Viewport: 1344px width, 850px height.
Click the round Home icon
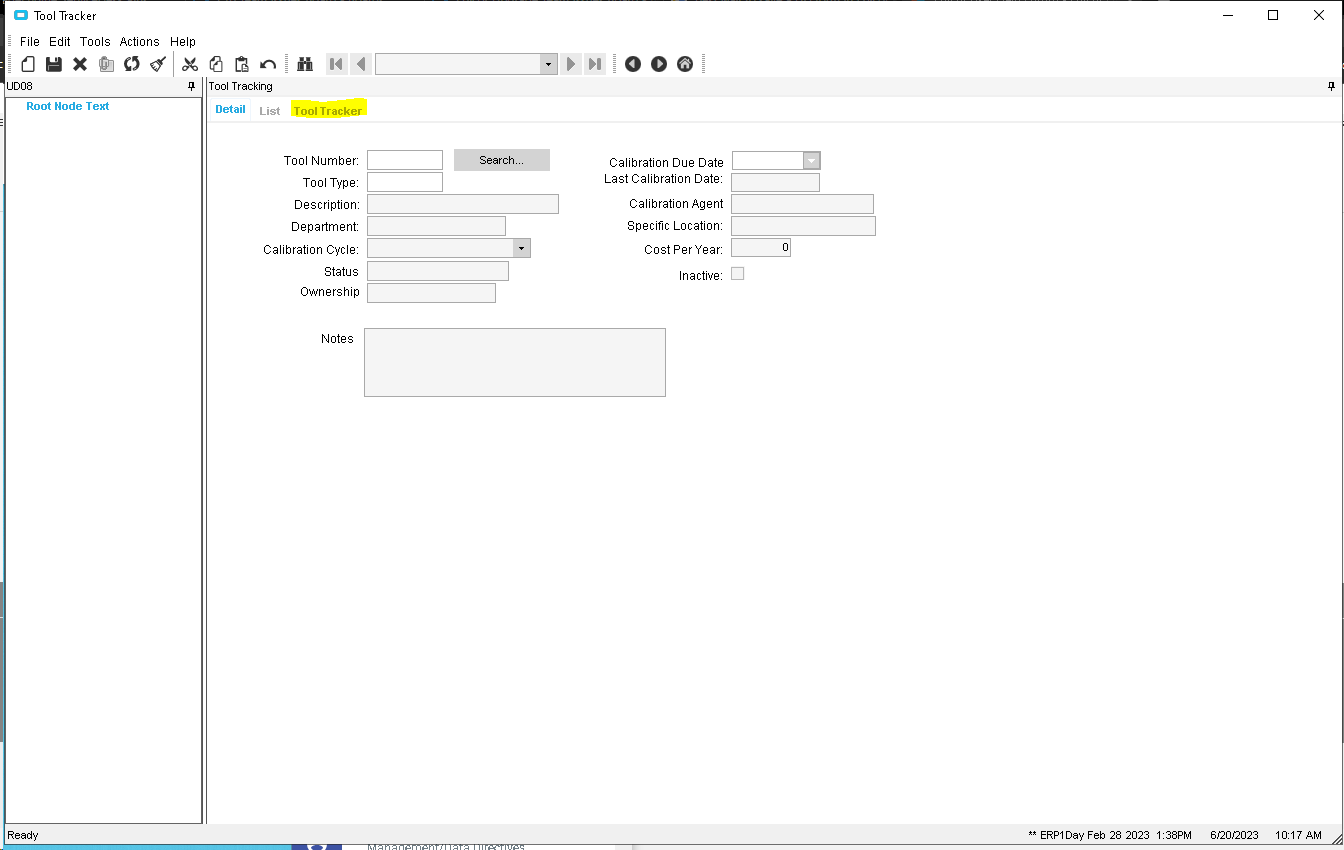click(x=685, y=64)
